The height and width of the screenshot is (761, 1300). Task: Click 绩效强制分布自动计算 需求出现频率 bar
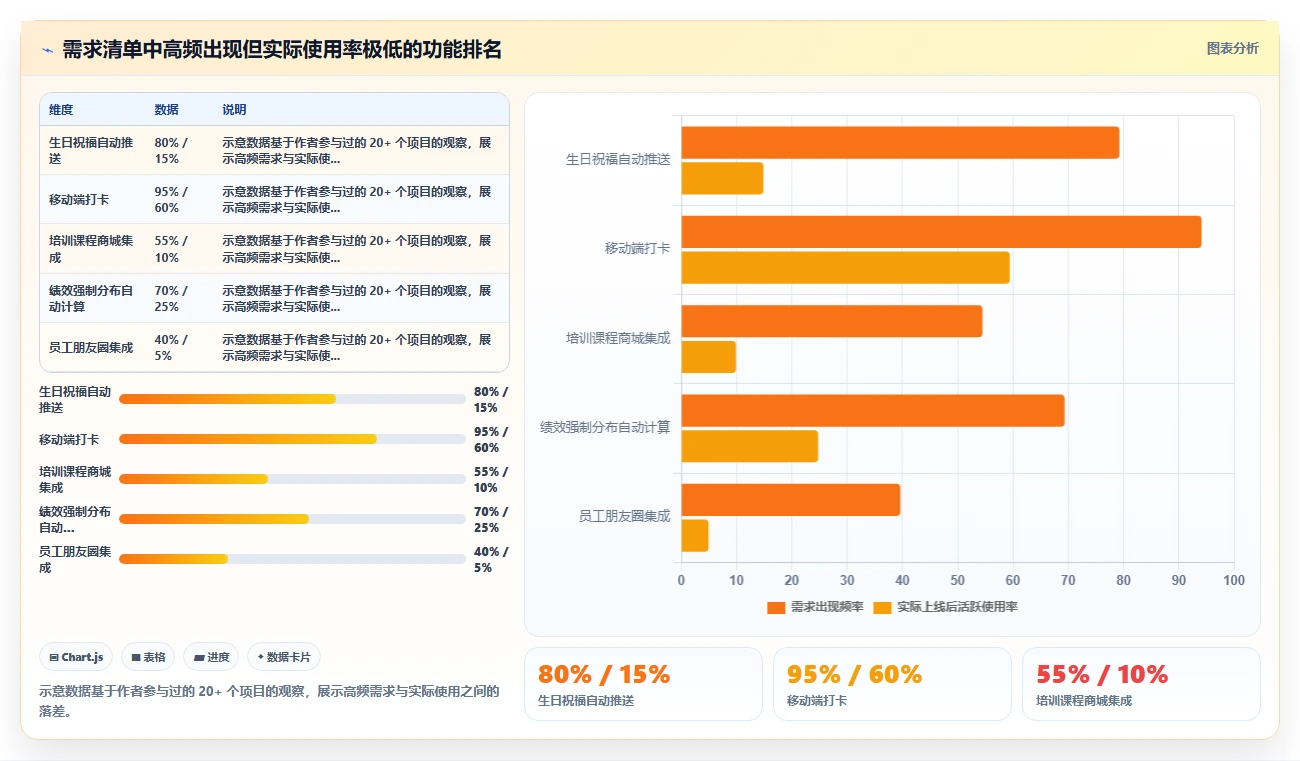[873, 411]
